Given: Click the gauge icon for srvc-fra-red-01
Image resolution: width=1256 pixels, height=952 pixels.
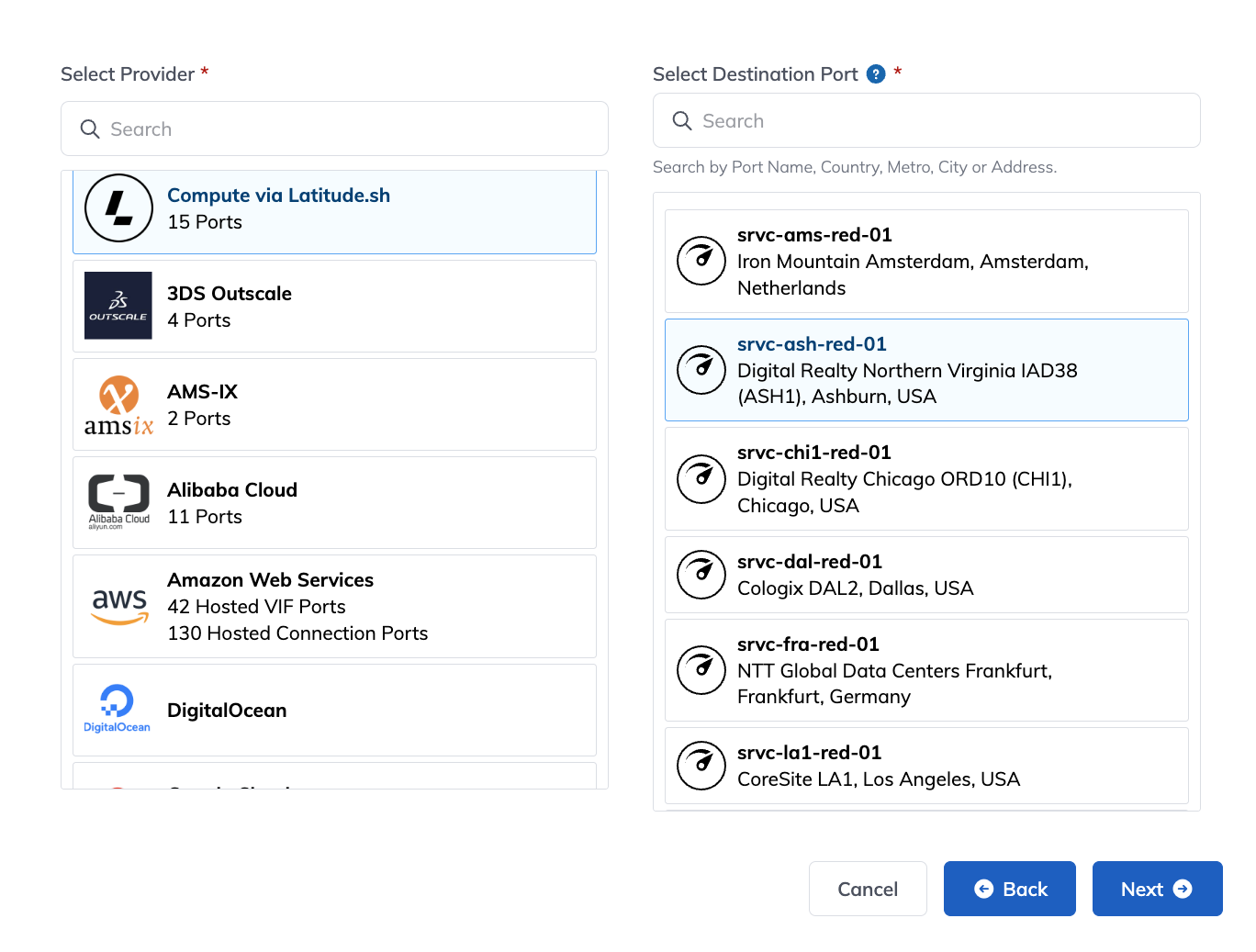Looking at the screenshot, I should coord(701,670).
